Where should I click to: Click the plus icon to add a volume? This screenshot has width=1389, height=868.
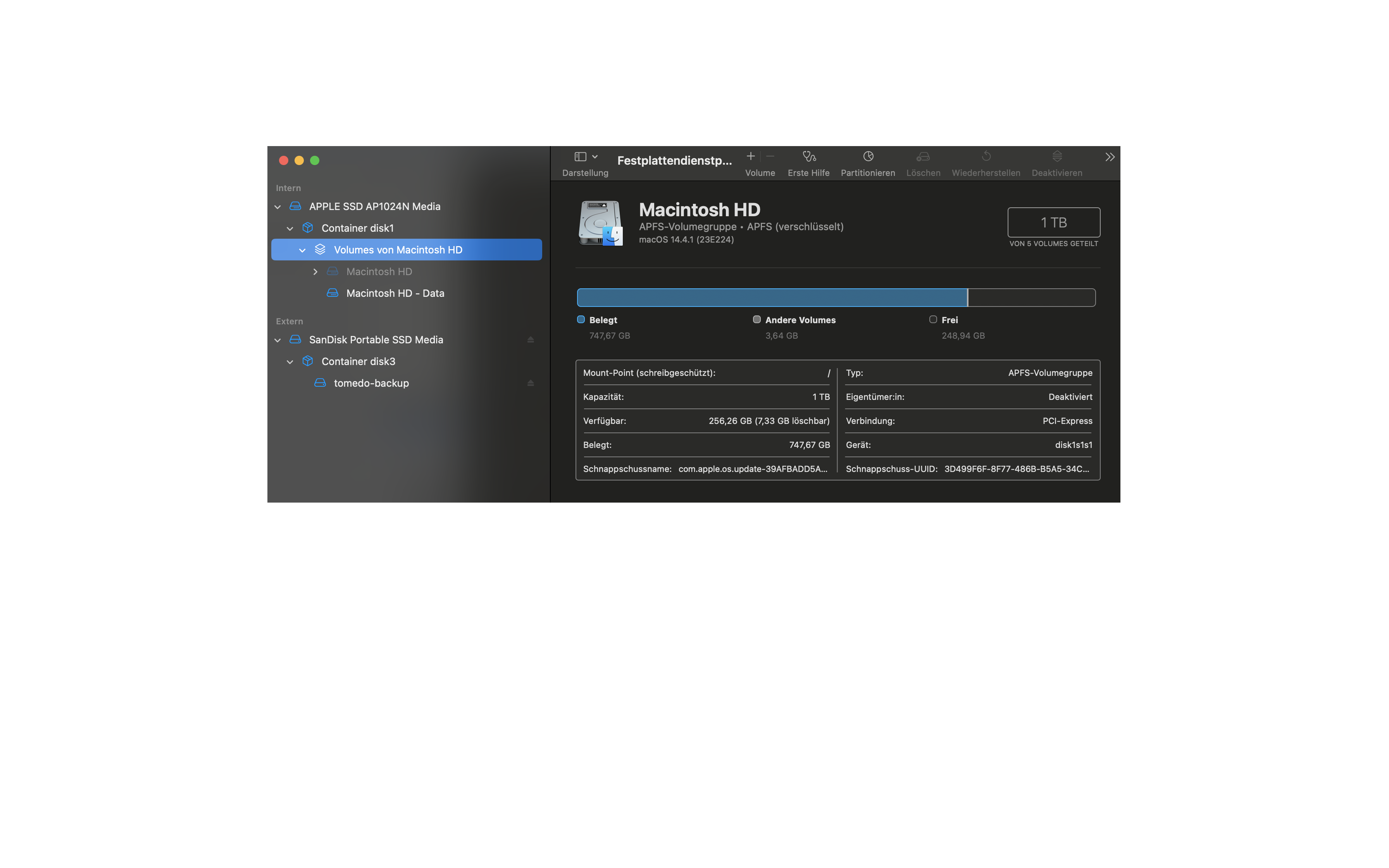tap(750, 156)
